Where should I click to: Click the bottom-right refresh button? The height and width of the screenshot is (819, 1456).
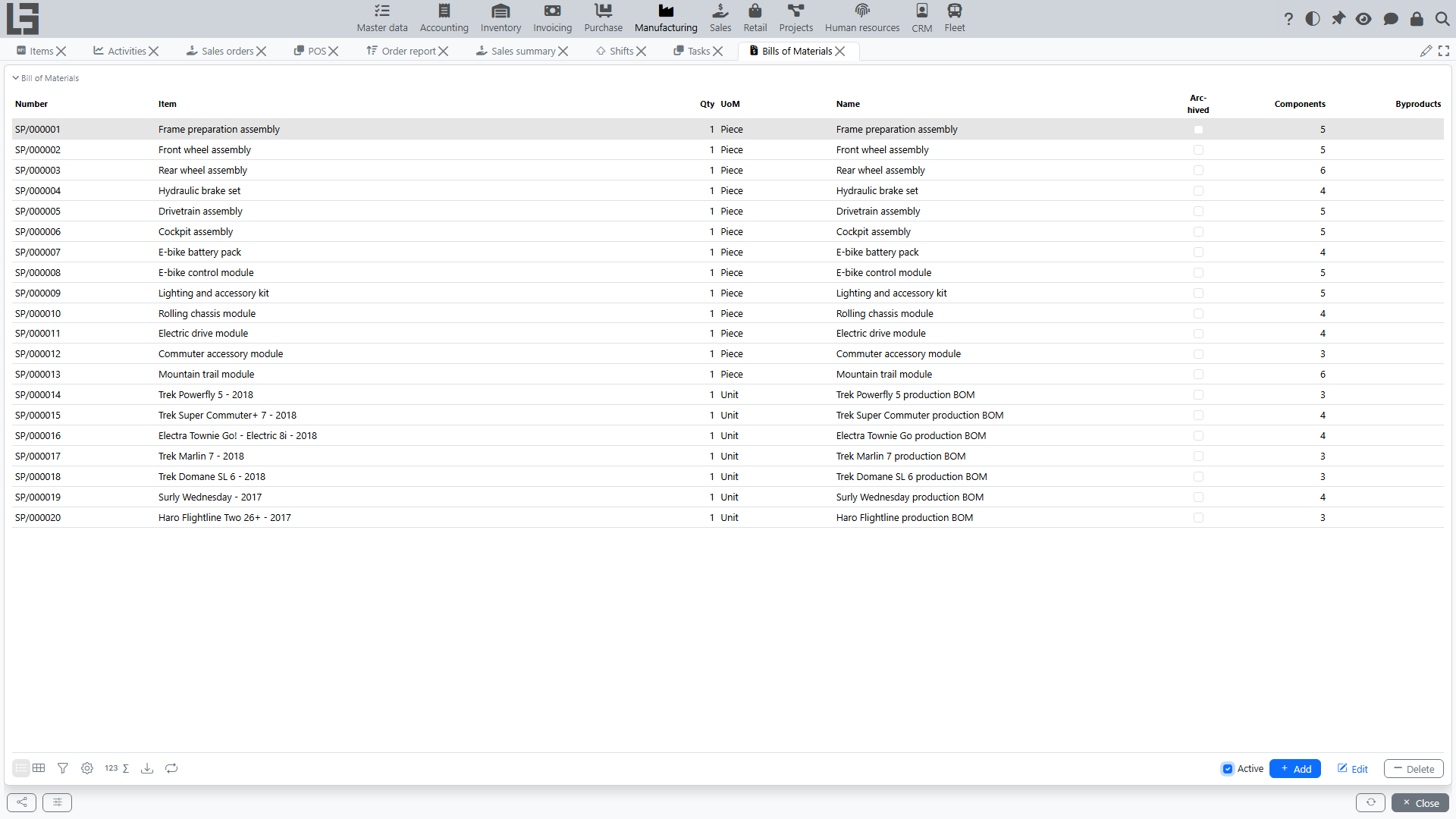(1370, 802)
